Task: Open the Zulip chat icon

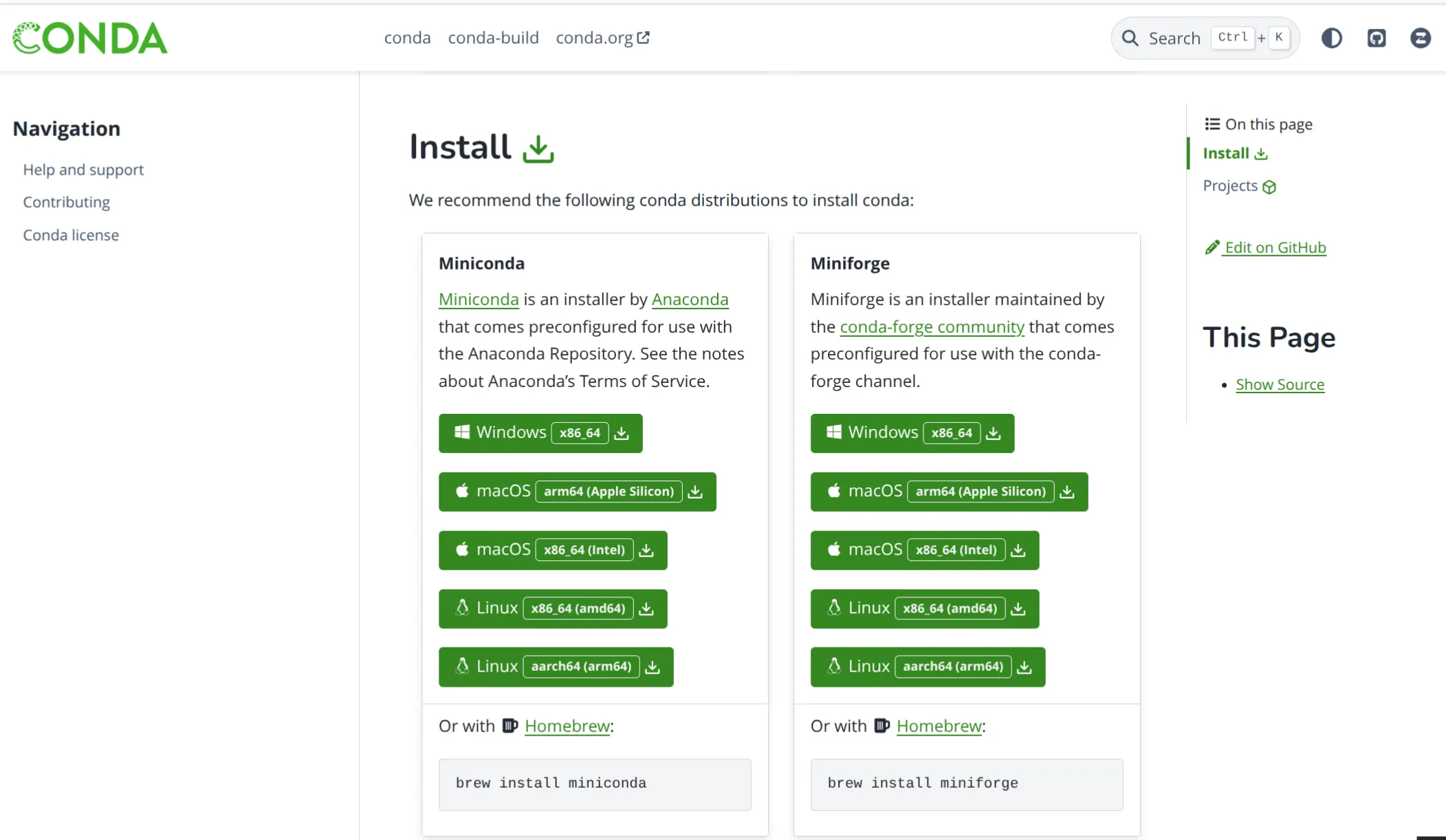Action: pyautogui.click(x=1421, y=38)
